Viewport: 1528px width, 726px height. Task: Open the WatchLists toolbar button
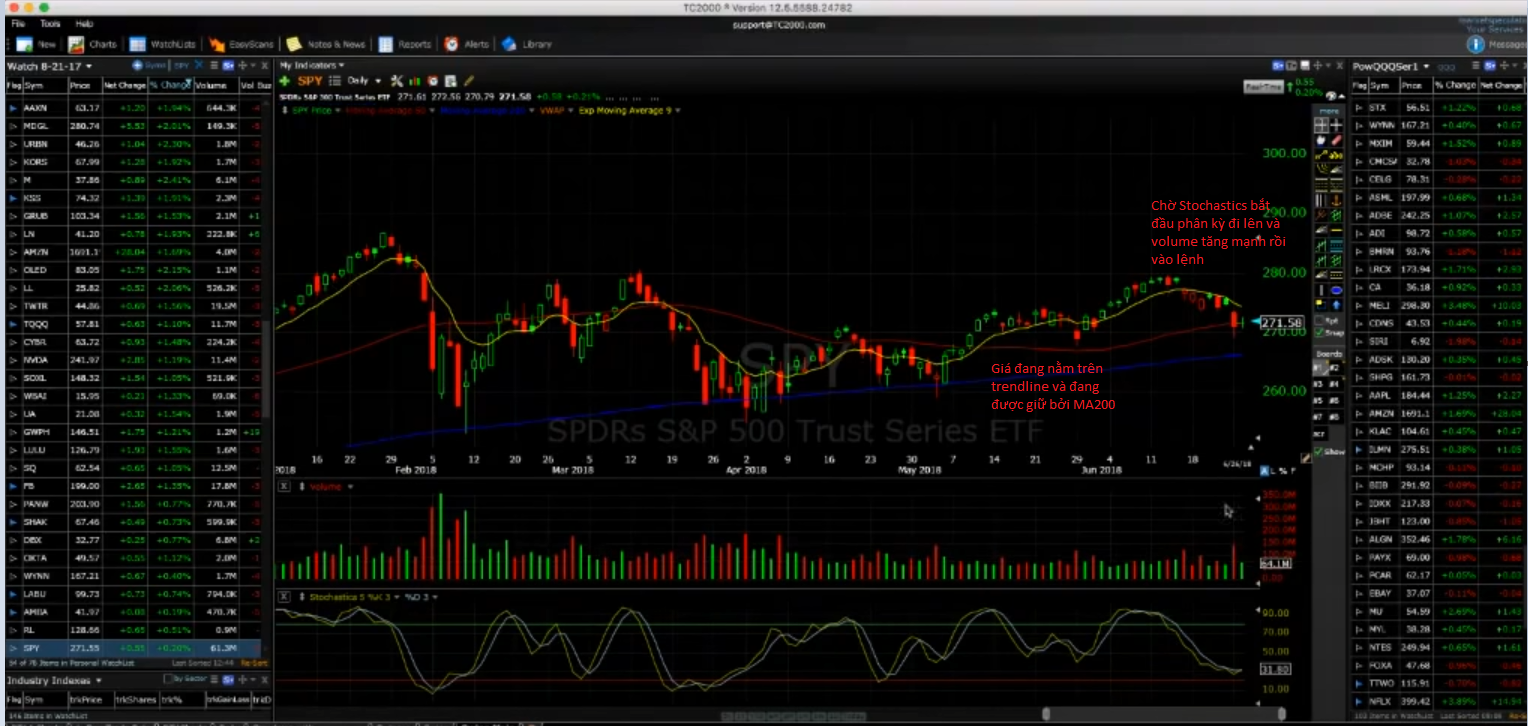point(164,44)
